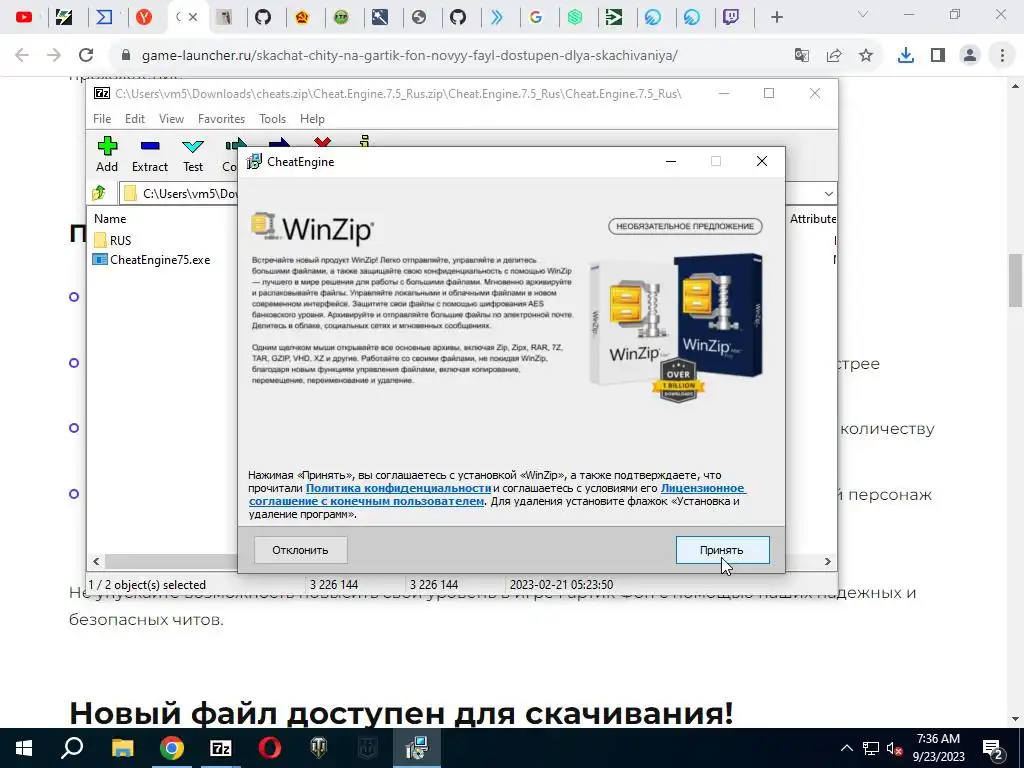The image size is (1024, 768).
Task: Click the Chrome address bar URL
Action: [x=409, y=56]
